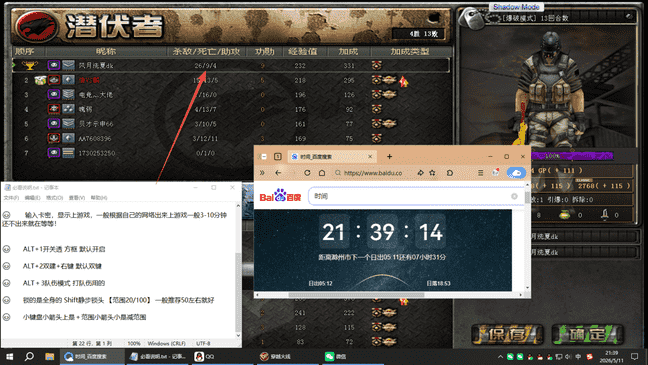648x365 pixels.
Task: Click "UTF-8" in Notepad status bar
Action: 203,344
